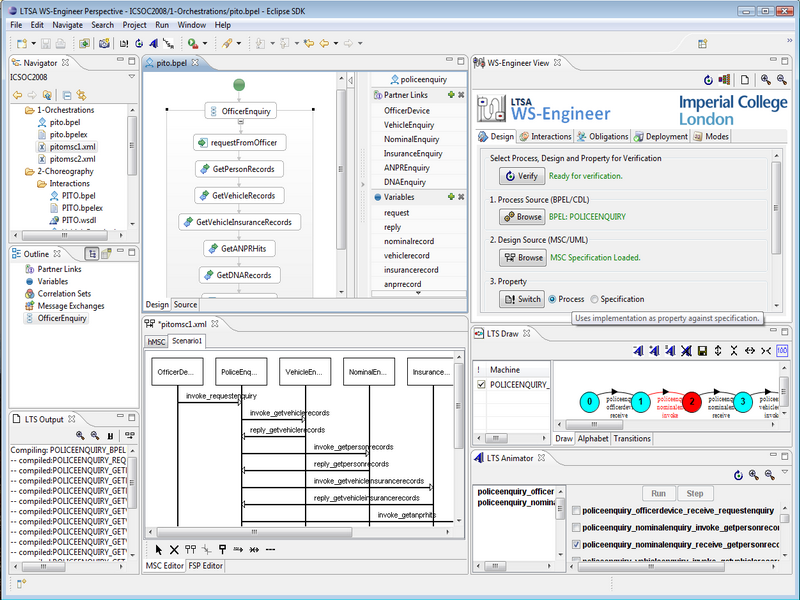Click the Step button in LTS Animator
Image resolution: width=800 pixels, height=600 pixels.
[x=694, y=493]
